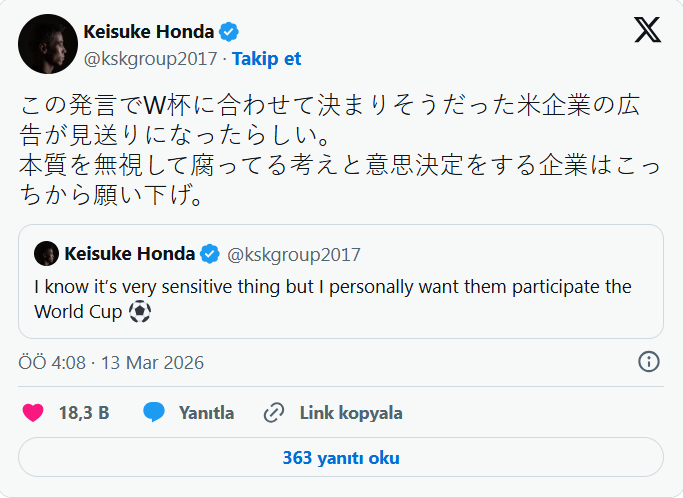
Task: Click the 18,3 B like count
Action: 84,412
